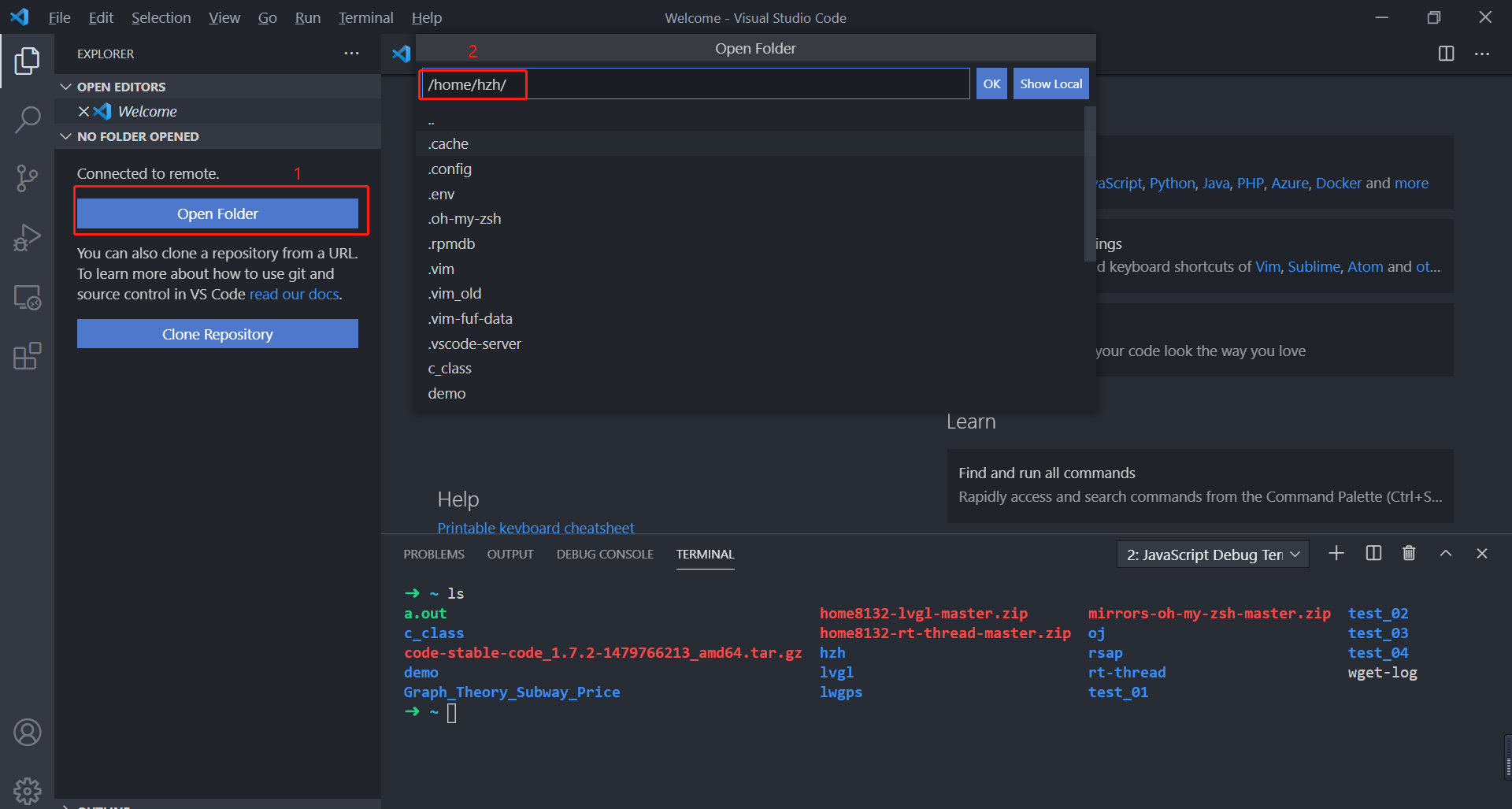Screen dimensions: 1512x809
Task: Click the Show Local button
Action: coord(1051,83)
